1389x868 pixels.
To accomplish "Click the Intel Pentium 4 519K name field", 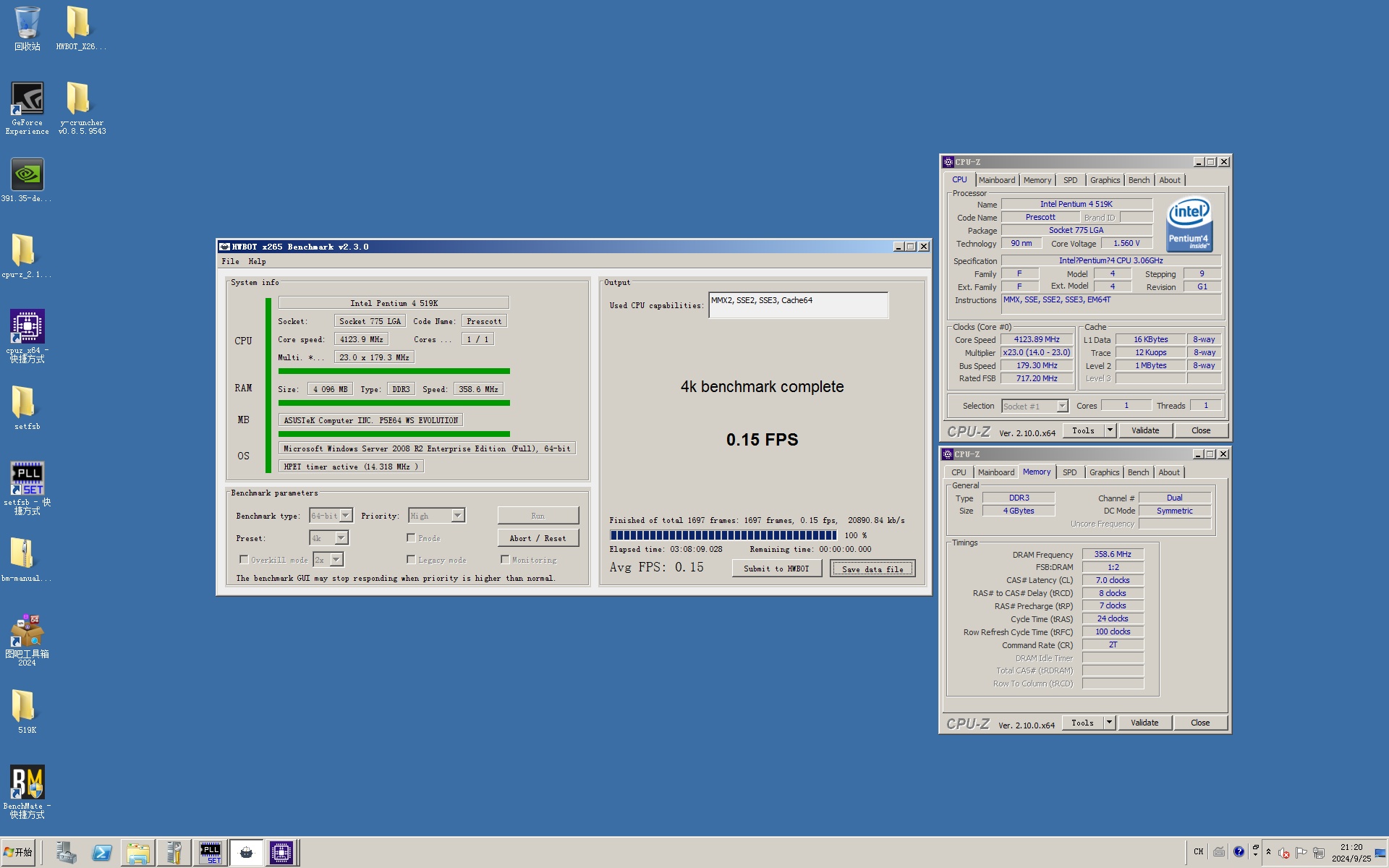I will 394,303.
